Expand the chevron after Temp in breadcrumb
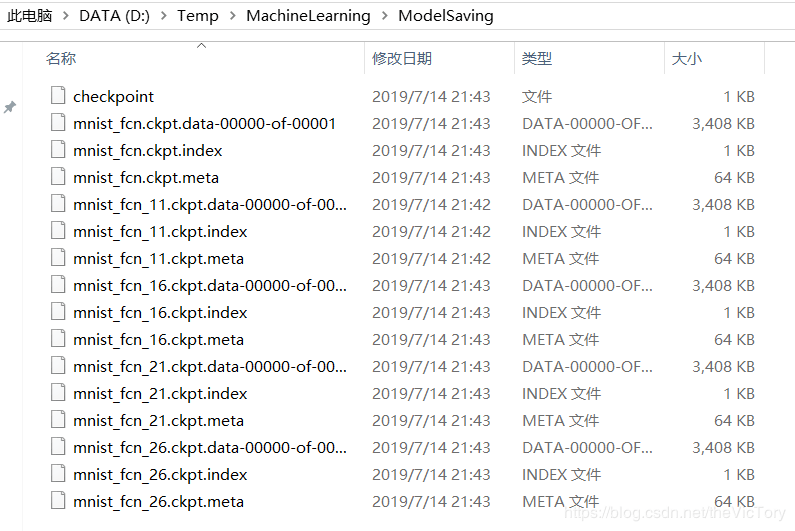 click(232, 16)
